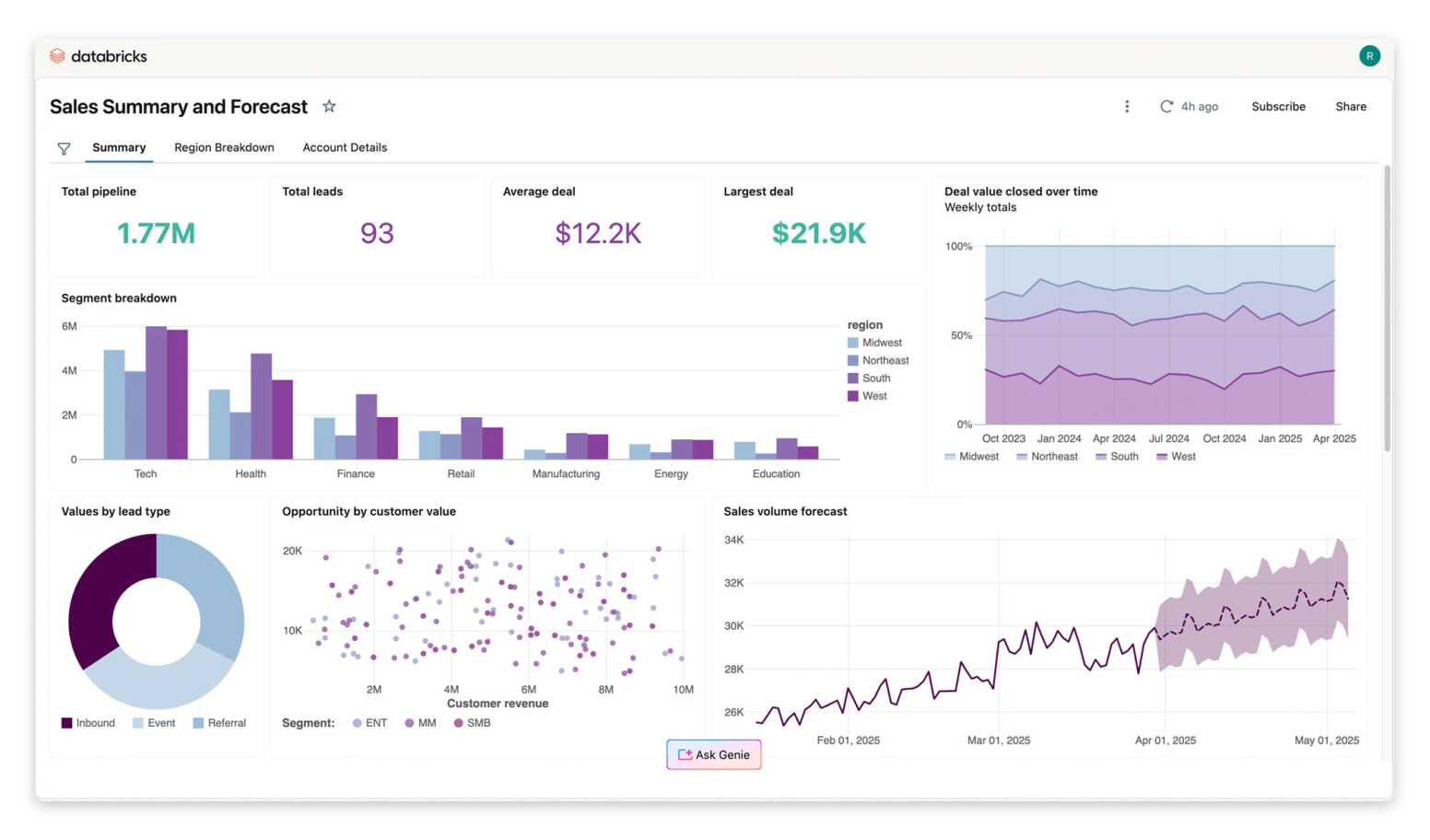
Task: Click the Values by lead type title
Action: pos(115,511)
